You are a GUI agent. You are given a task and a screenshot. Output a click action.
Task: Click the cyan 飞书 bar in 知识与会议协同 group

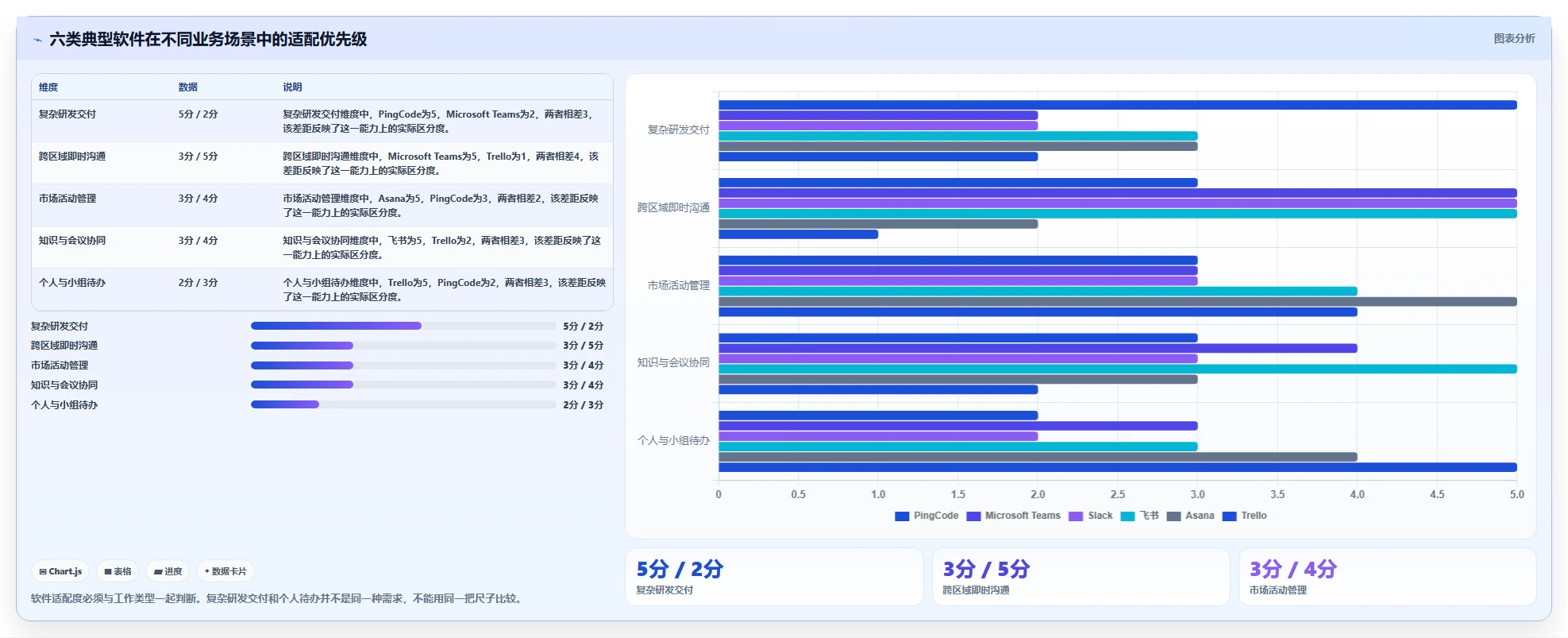[x=1118, y=369]
